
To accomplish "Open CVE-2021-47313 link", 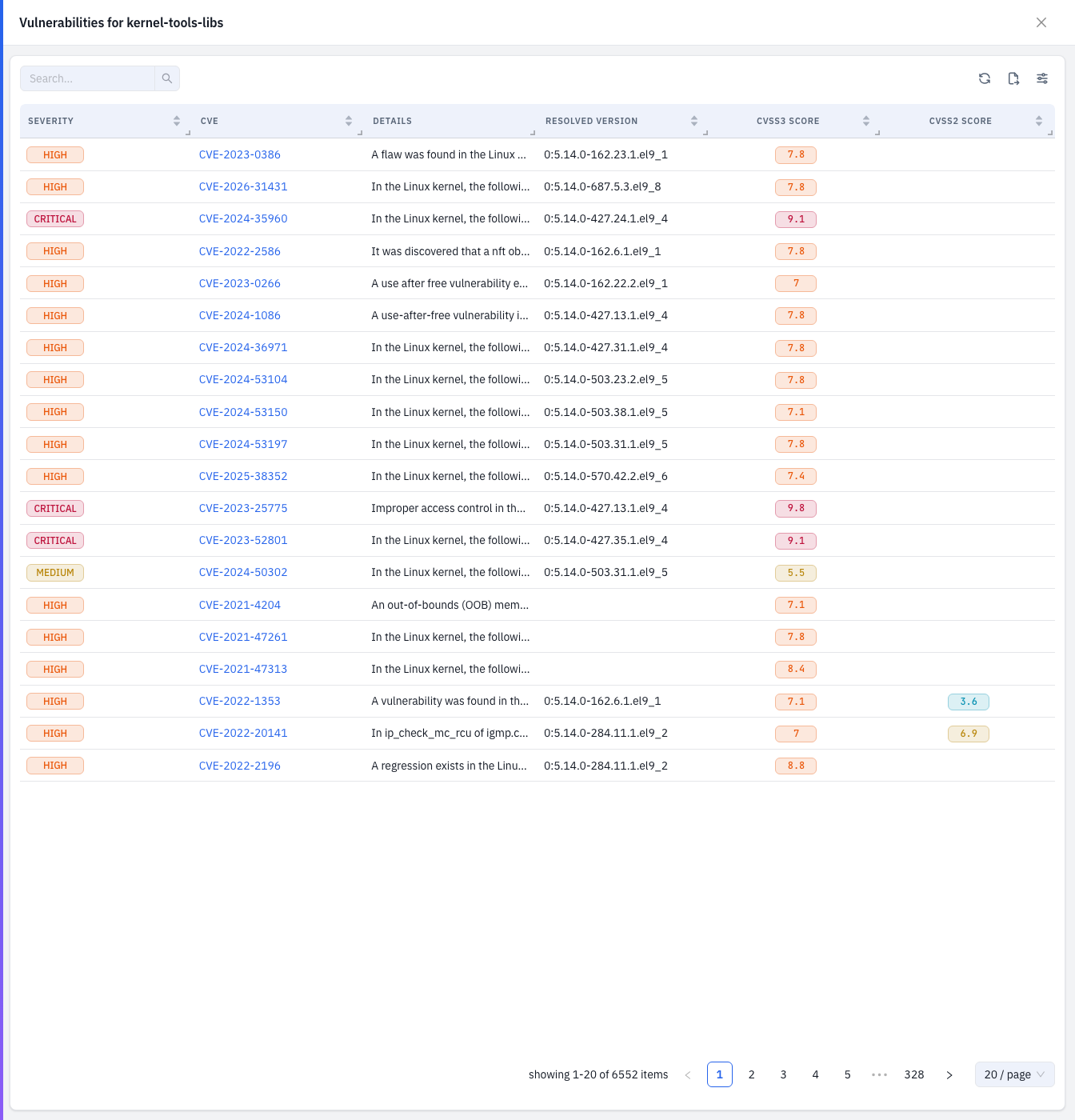I will pos(243,669).
